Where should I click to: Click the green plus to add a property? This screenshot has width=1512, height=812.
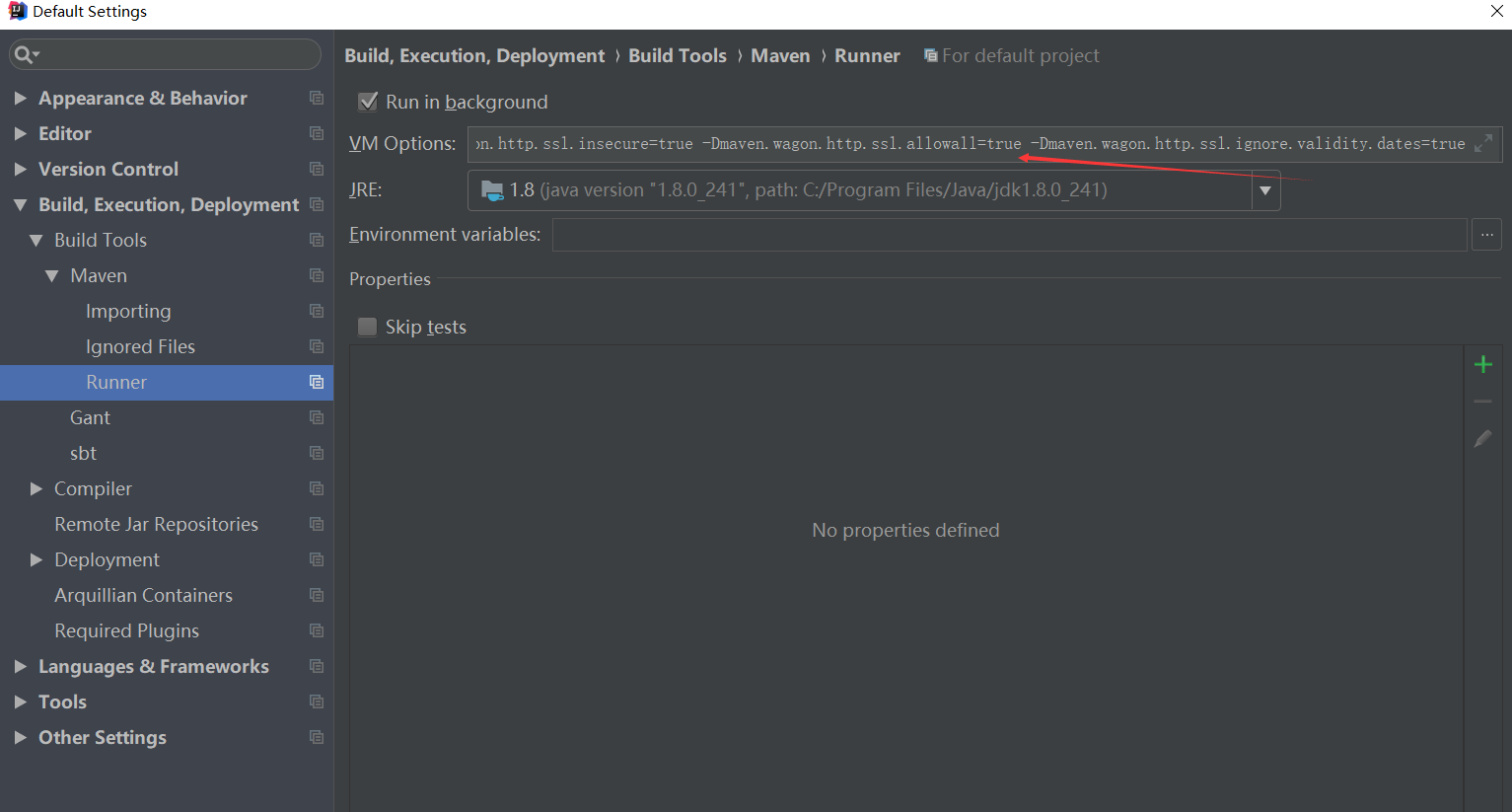point(1482,364)
